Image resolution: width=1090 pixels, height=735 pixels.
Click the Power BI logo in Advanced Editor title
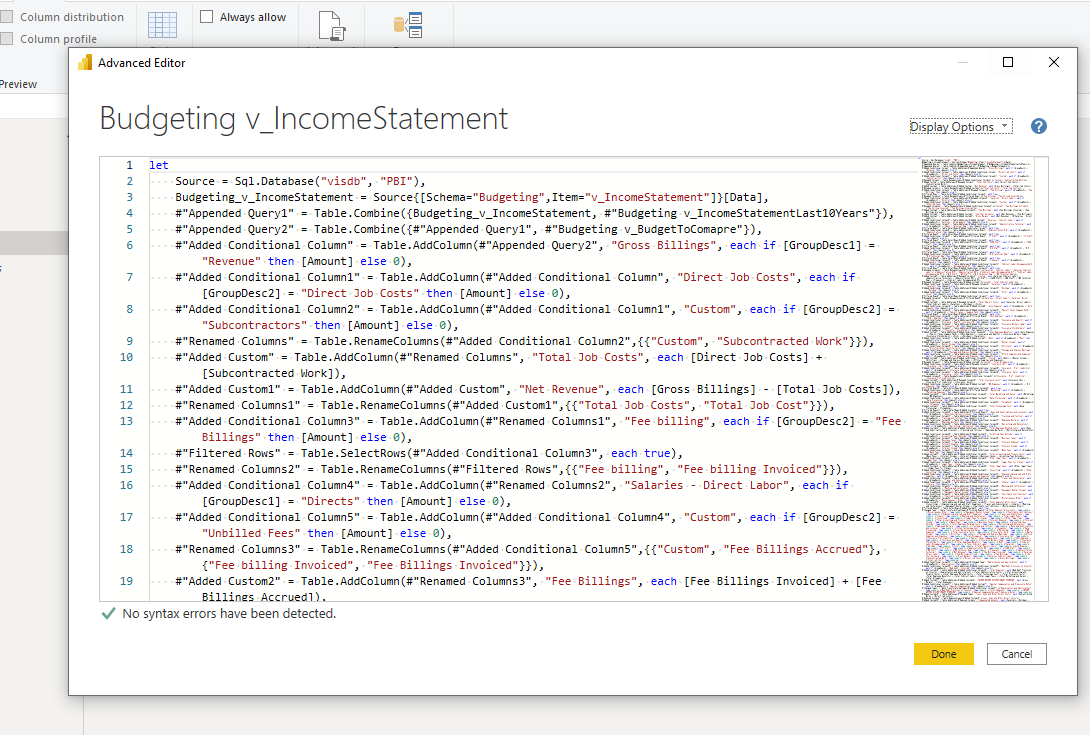pyautogui.click(x=85, y=63)
